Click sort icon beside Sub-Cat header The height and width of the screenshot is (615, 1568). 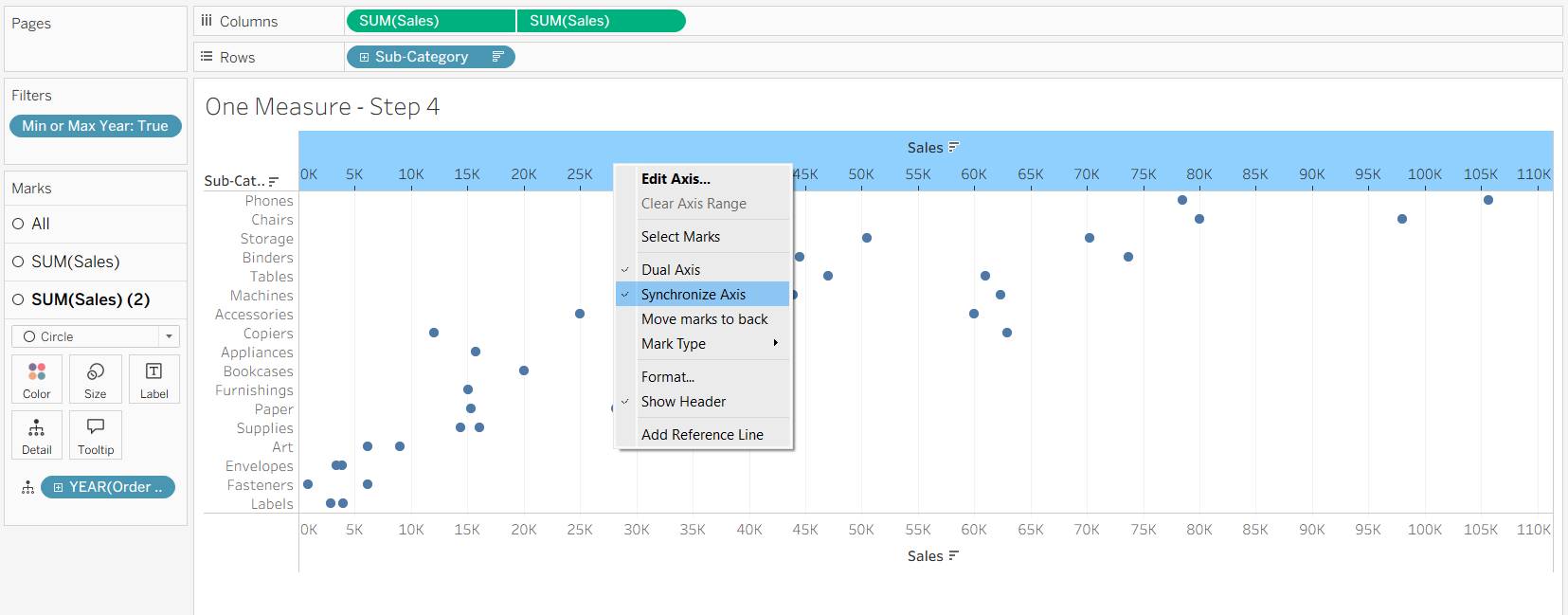pyautogui.click(x=274, y=181)
